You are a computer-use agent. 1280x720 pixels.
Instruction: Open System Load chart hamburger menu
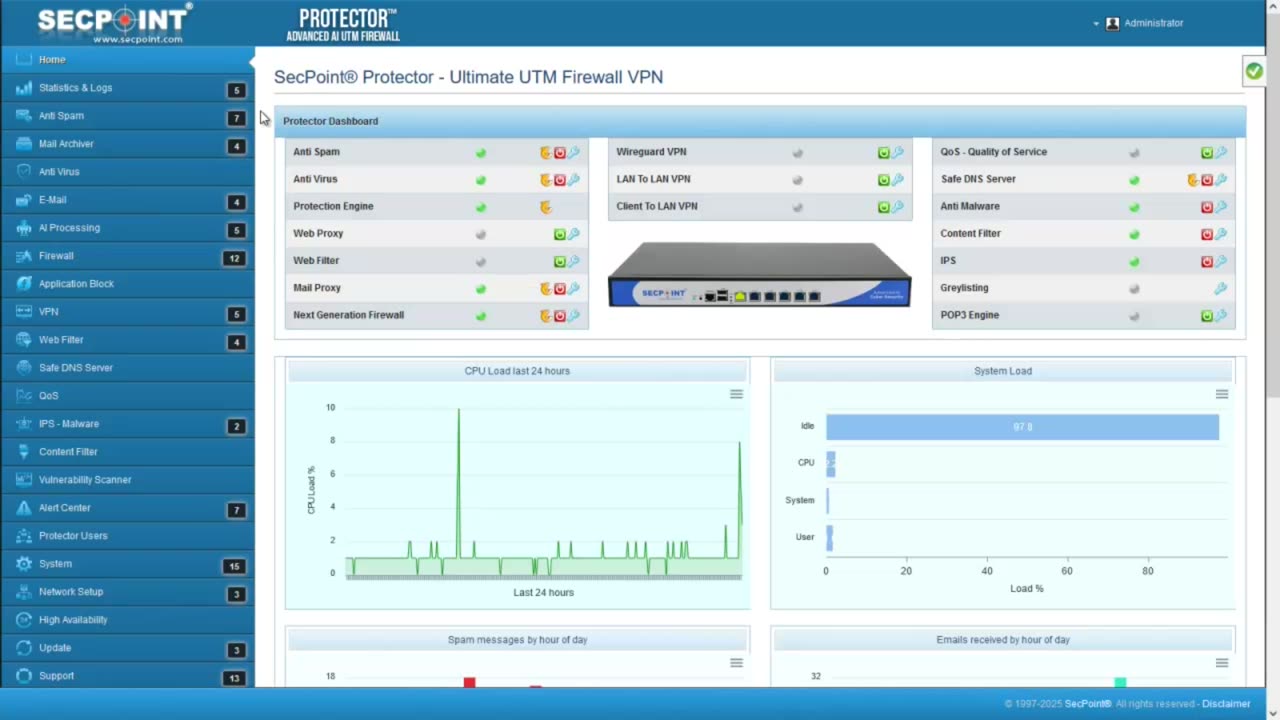[x=1222, y=394]
